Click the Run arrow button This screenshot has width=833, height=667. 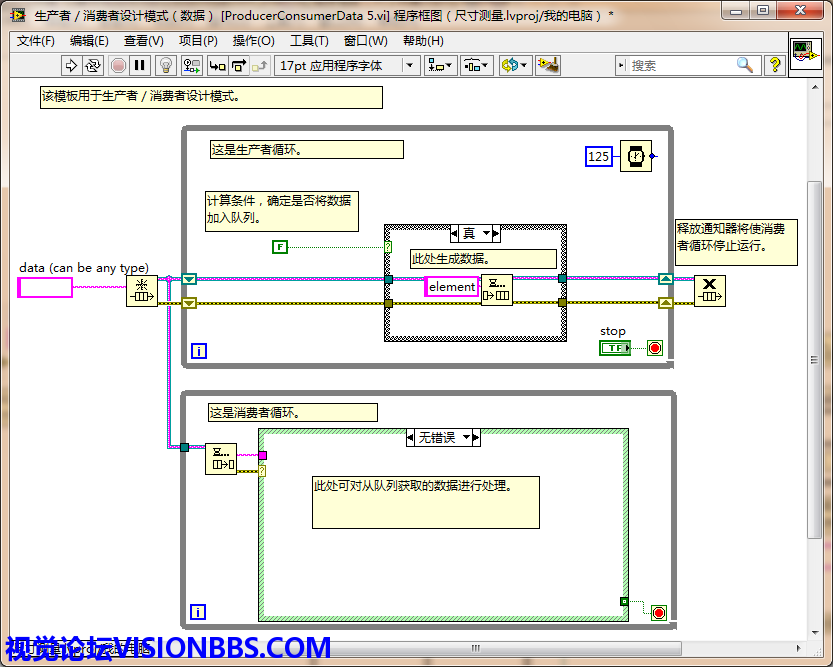point(71,65)
